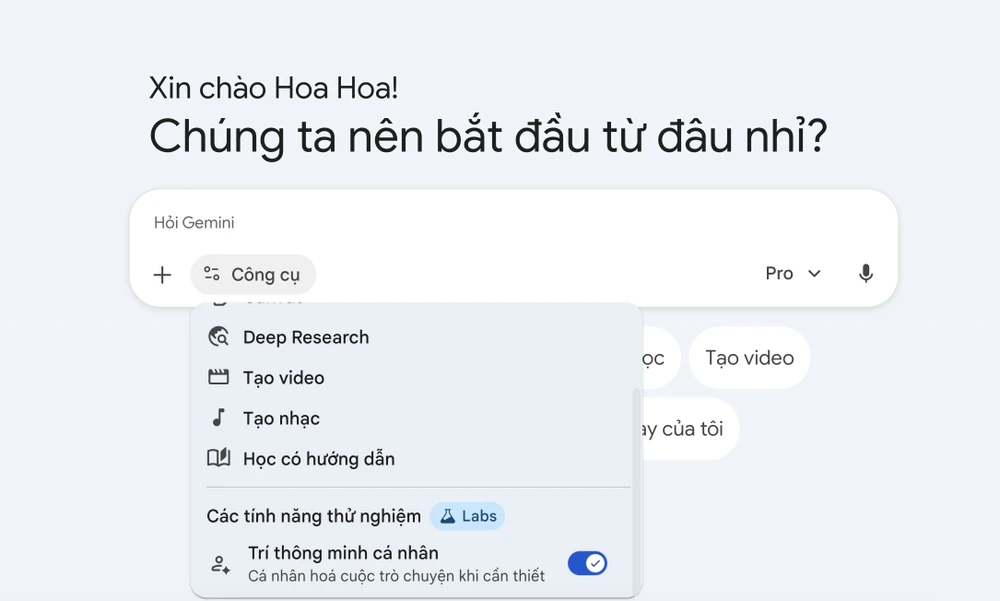Click the plus icon to attach files

(x=161, y=273)
